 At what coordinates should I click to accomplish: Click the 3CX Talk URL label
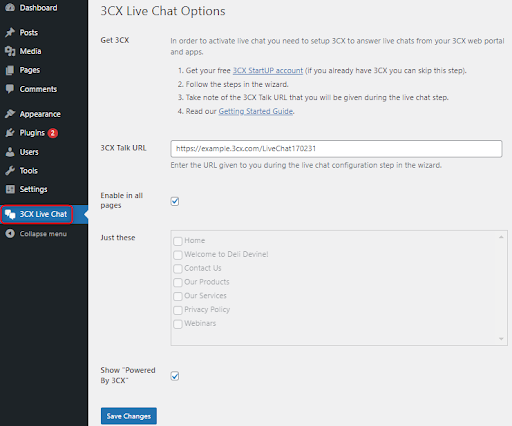point(124,148)
